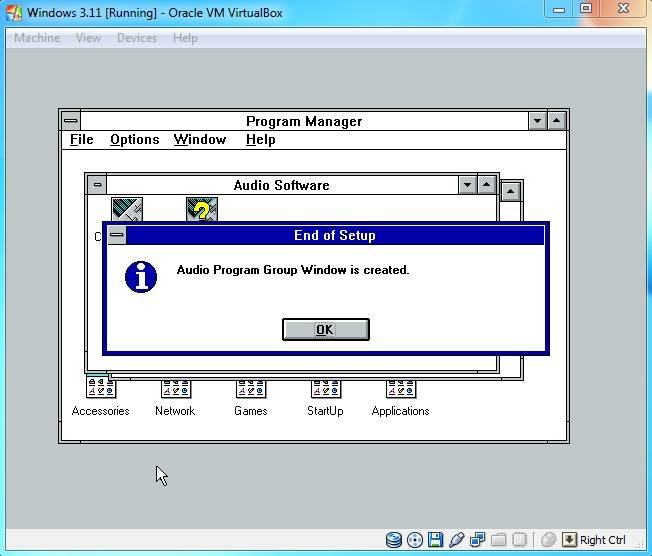Click the floppy disk status bar icon
The width and height of the screenshot is (652, 556).
click(x=436, y=540)
